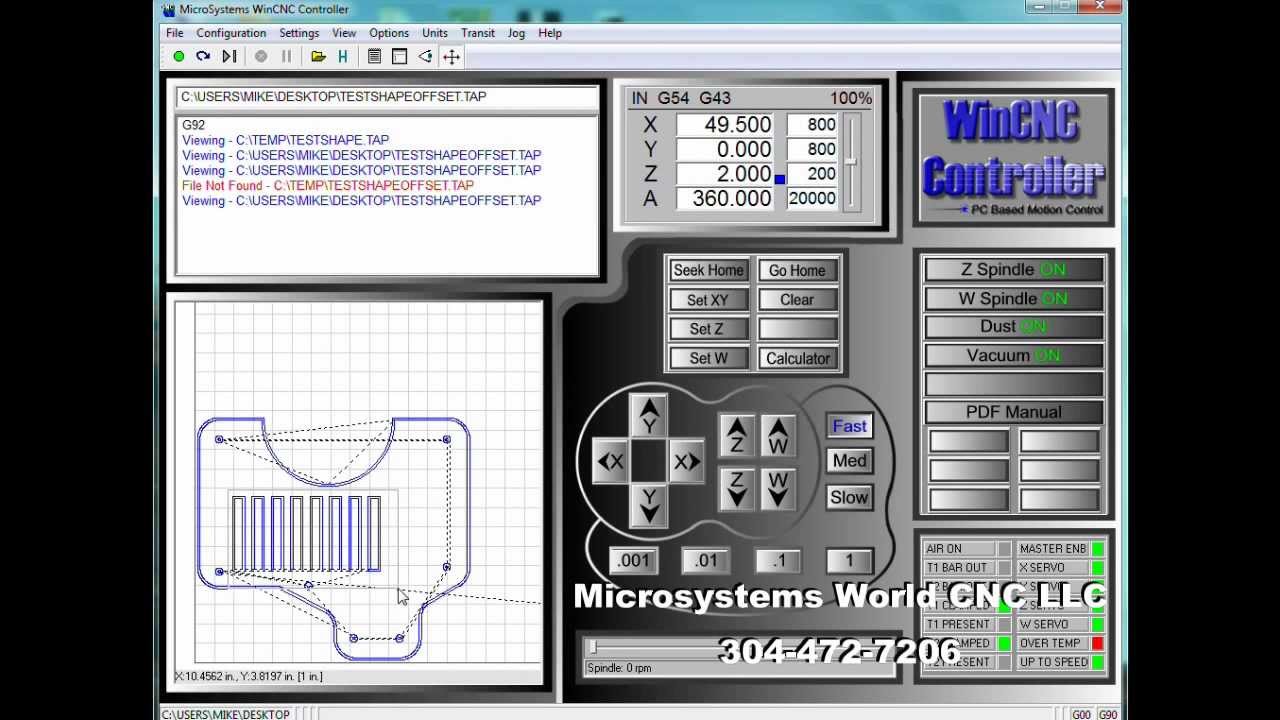Click the Z position value 2.000

pyautogui.click(x=726, y=174)
